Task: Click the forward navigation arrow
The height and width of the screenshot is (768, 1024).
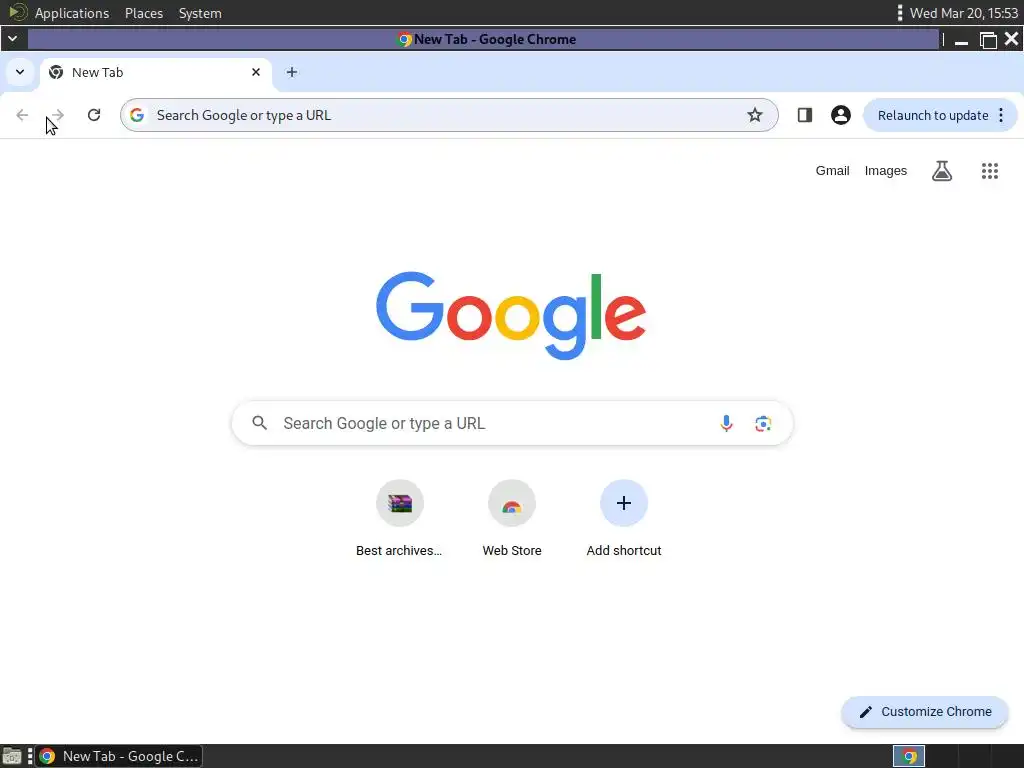Action: (x=57, y=115)
